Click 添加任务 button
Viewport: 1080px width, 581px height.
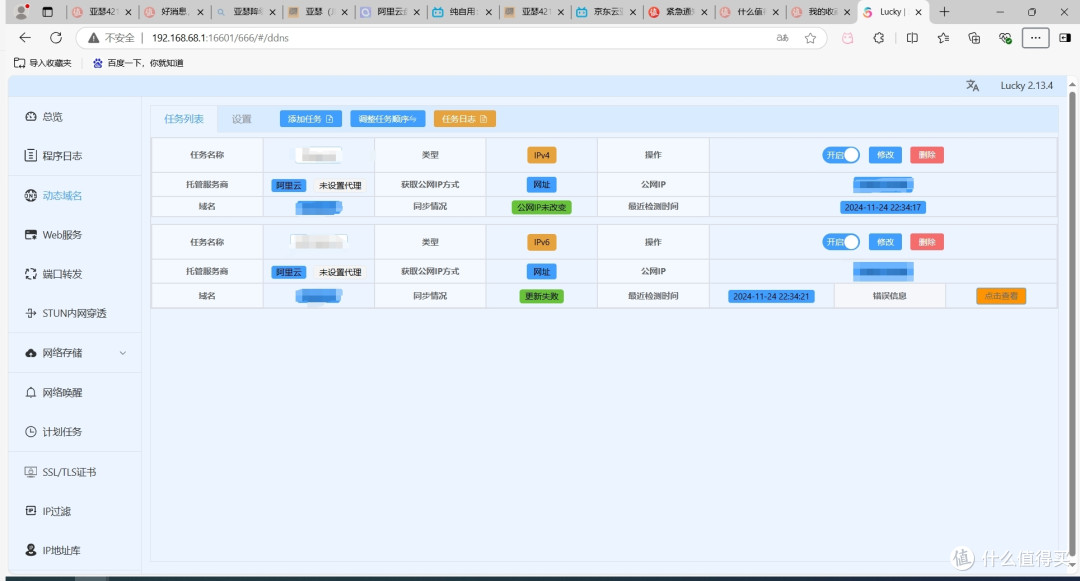point(311,119)
